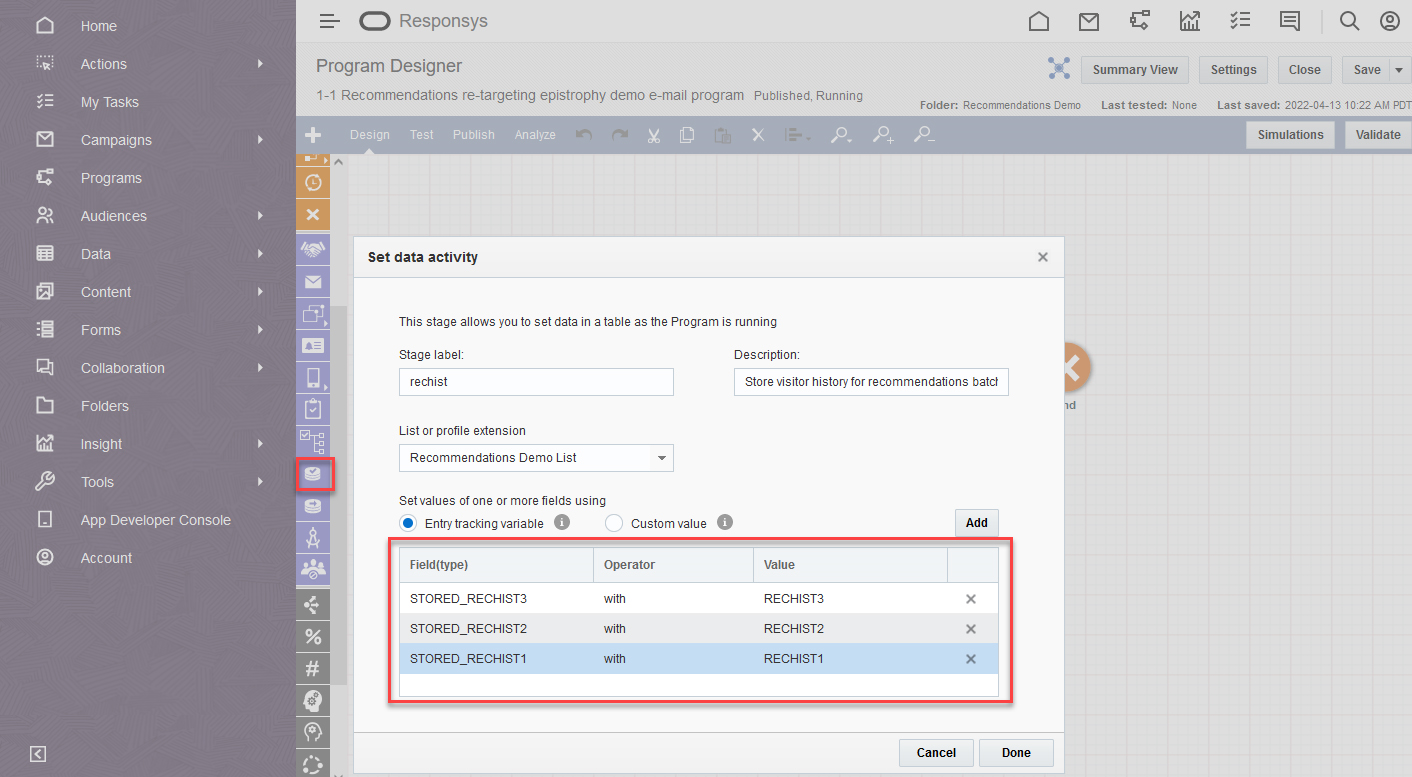Remove the STORED_RECHIST3 row
Viewport: 1412px width, 777px height.
click(x=970, y=599)
